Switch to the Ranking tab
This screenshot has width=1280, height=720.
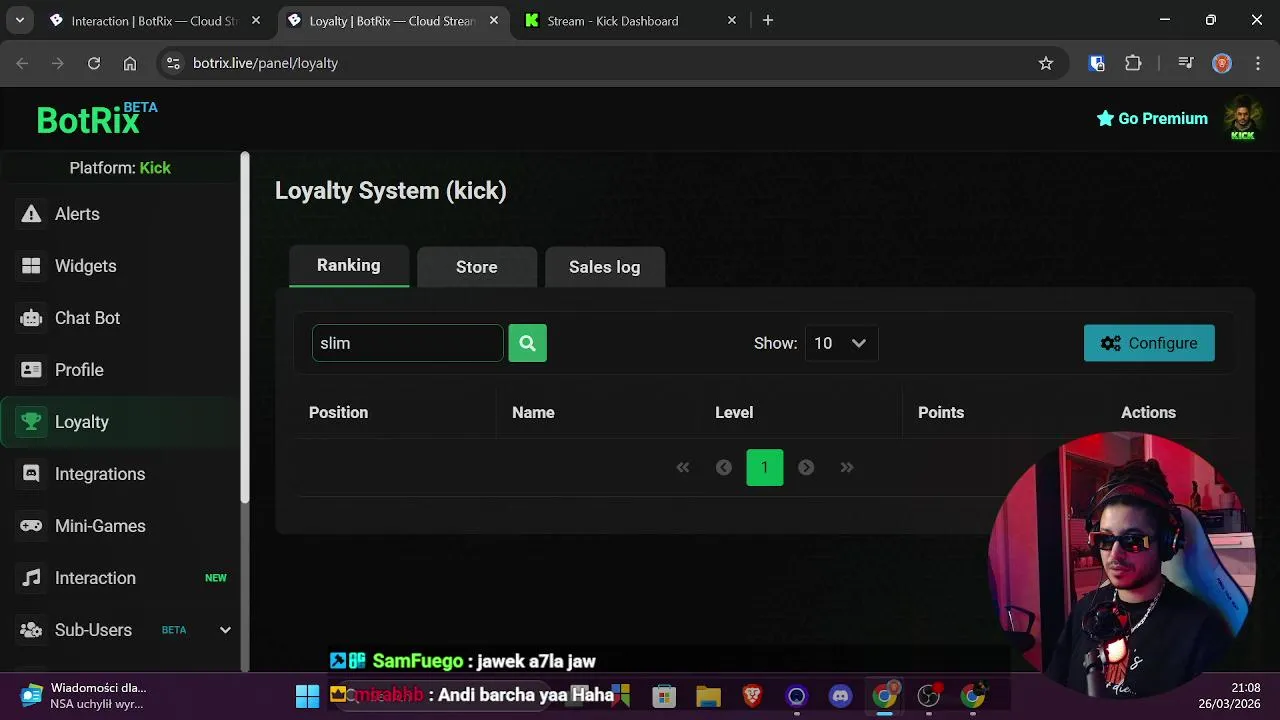point(349,266)
